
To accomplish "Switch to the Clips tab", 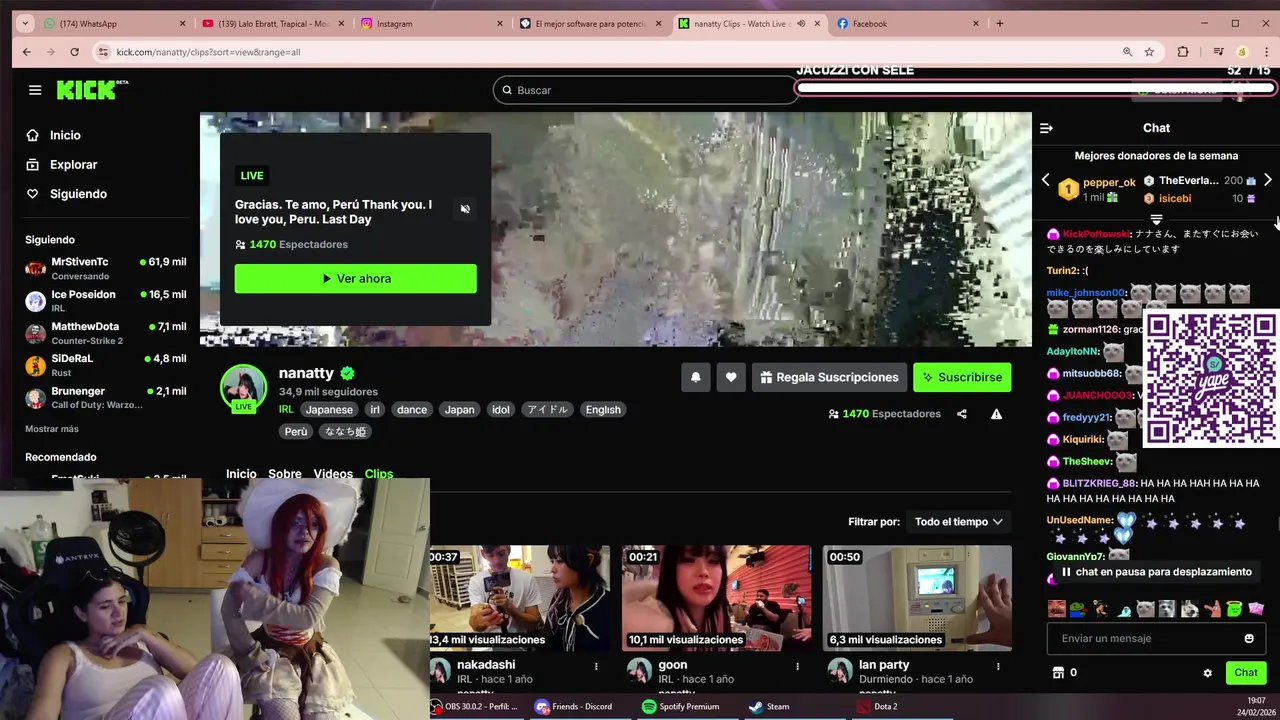I will tap(379, 474).
